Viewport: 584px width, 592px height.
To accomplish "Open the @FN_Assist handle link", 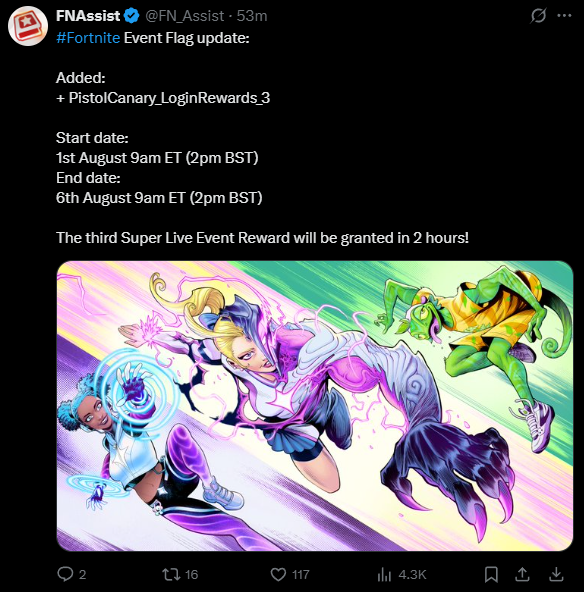I will [185, 16].
